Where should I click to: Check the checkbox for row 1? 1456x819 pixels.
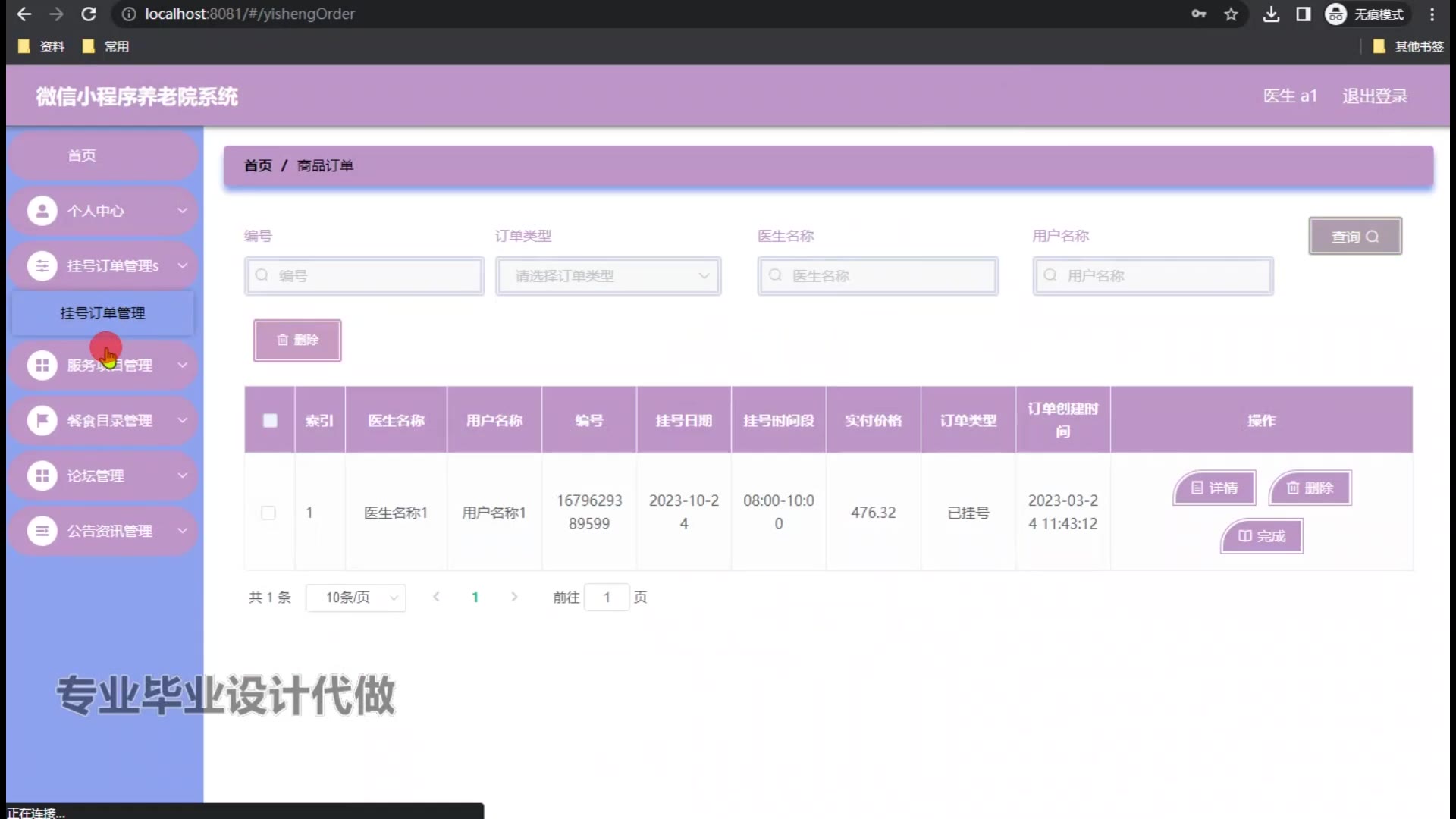pyautogui.click(x=268, y=513)
